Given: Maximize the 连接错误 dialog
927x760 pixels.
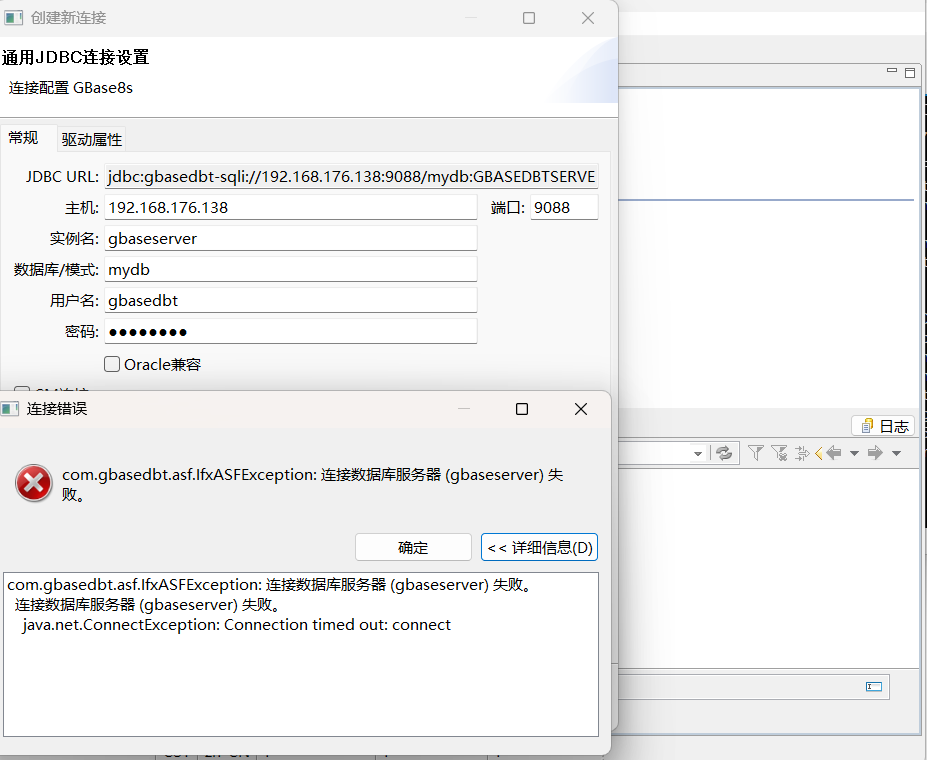Looking at the screenshot, I should pyautogui.click(x=521, y=409).
